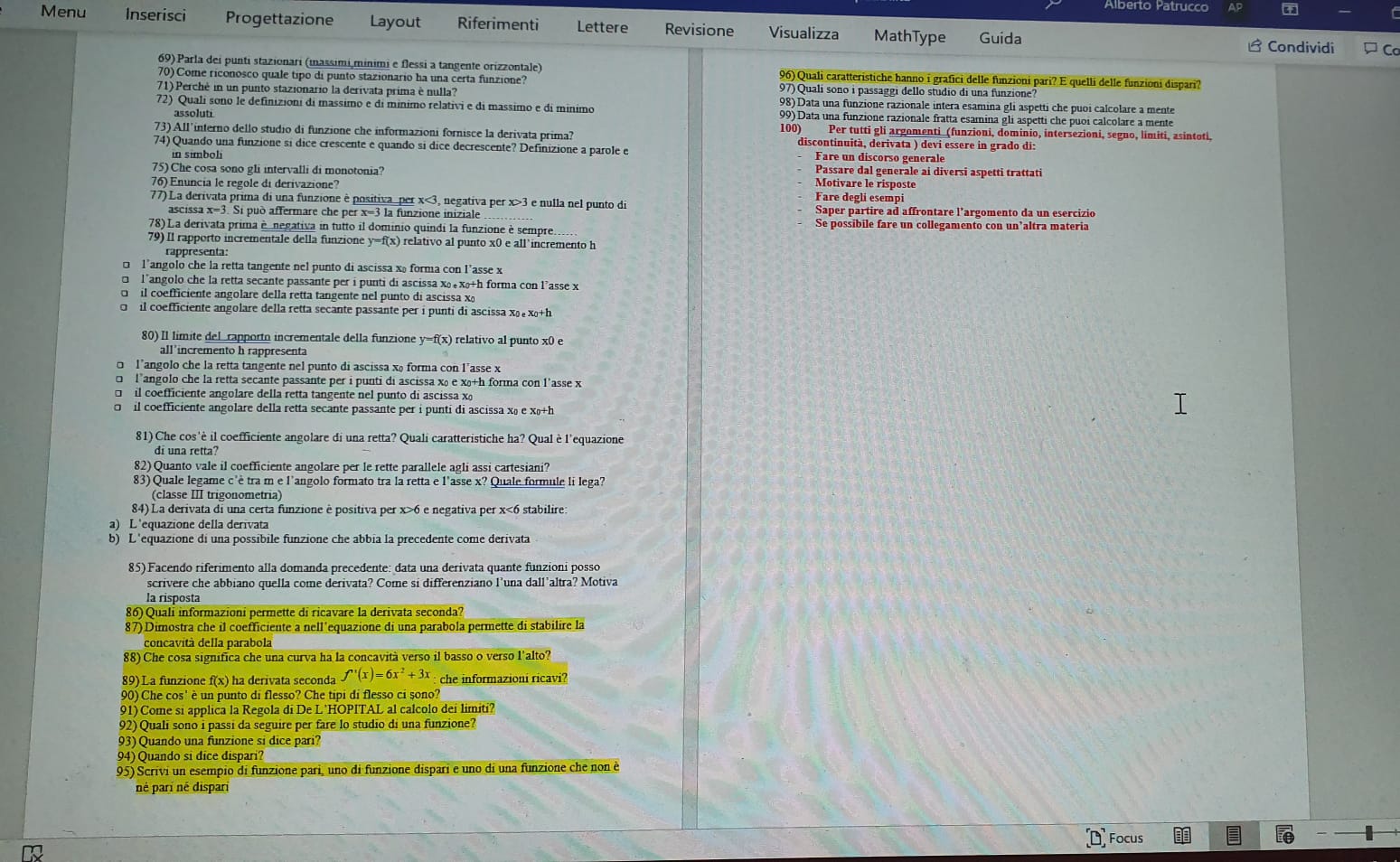This screenshot has width=1400, height=862.
Task: Click line "71) Perché in un punto stazionario"
Action: [x=306, y=89]
